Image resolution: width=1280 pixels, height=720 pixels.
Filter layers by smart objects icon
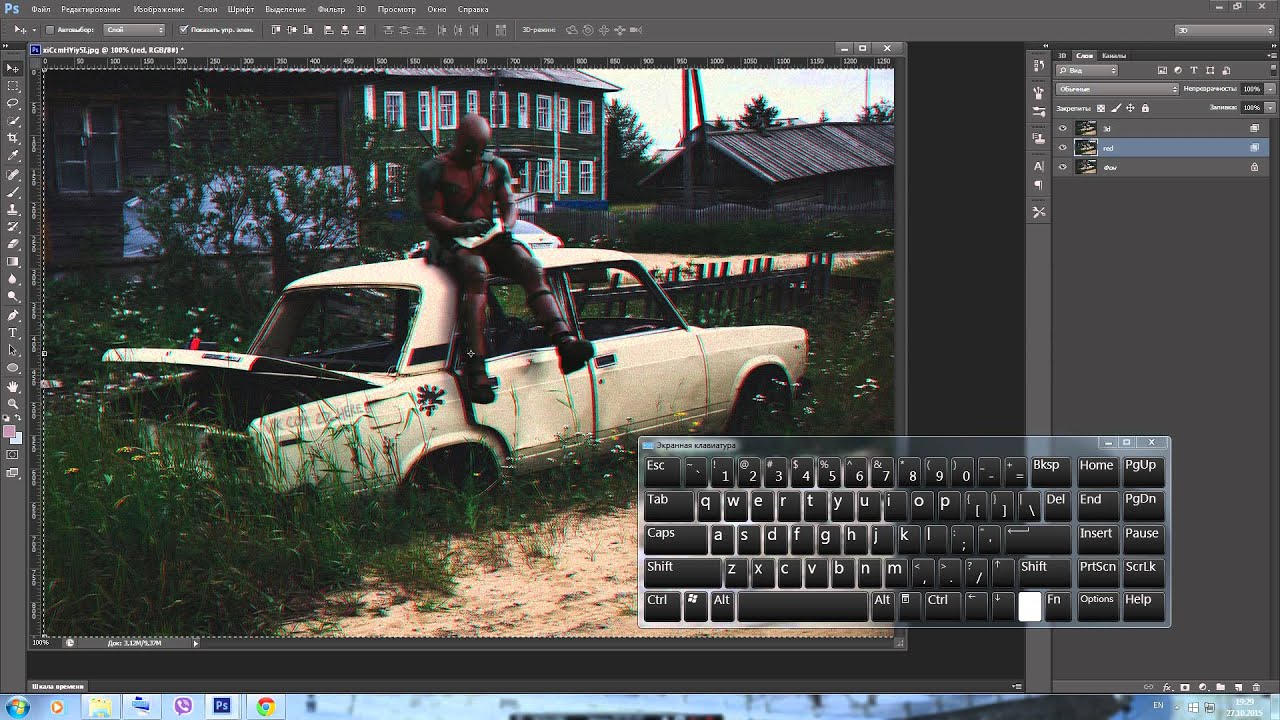1226,70
